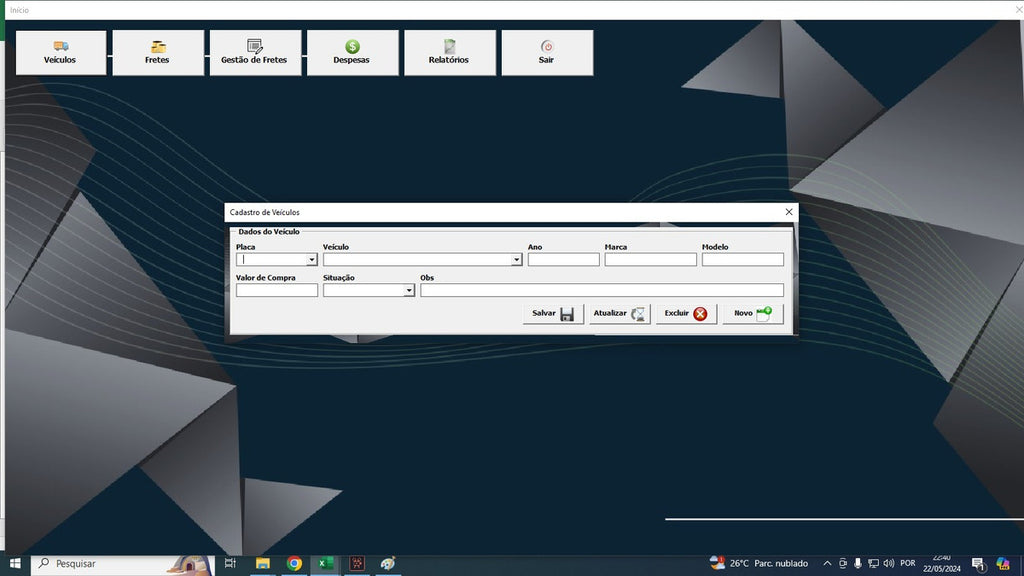Click the 'Dados do Veículo' group caption
This screenshot has height=576, width=1024.
click(269, 231)
